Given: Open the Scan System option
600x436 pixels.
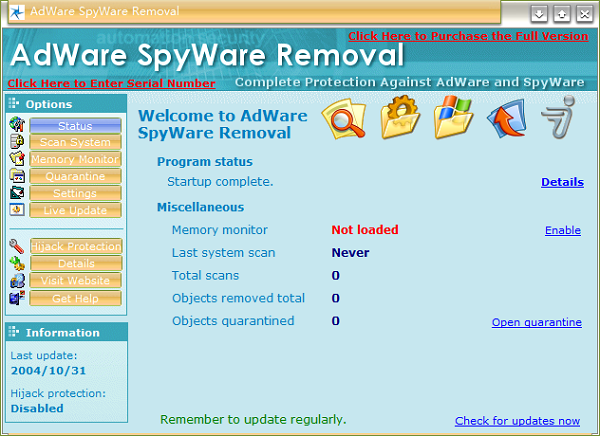Looking at the screenshot, I should point(75,143).
